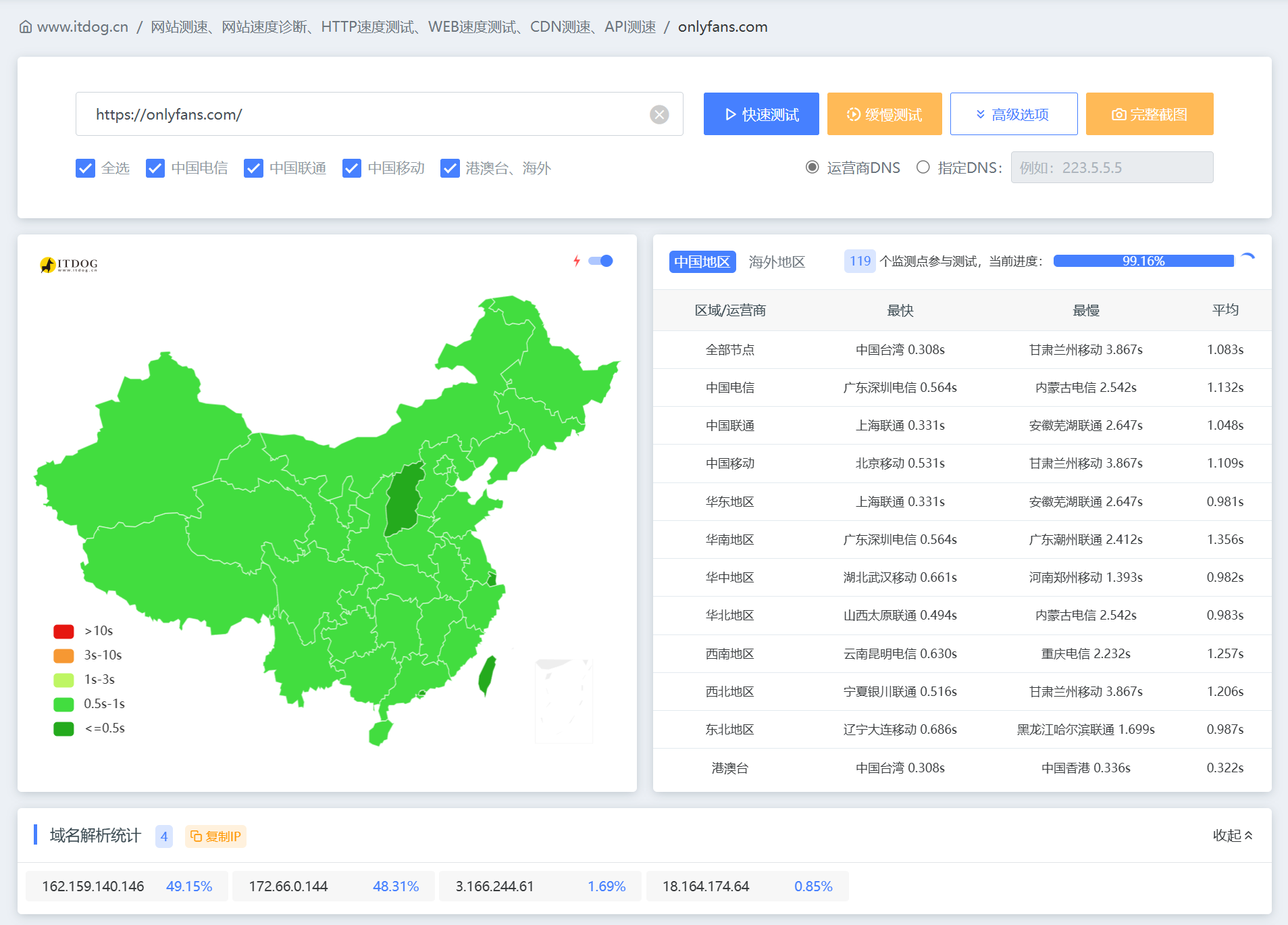Click the <=0.5s dark green legend swatch
Image resolution: width=1288 pixels, height=925 pixels.
[x=63, y=728]
